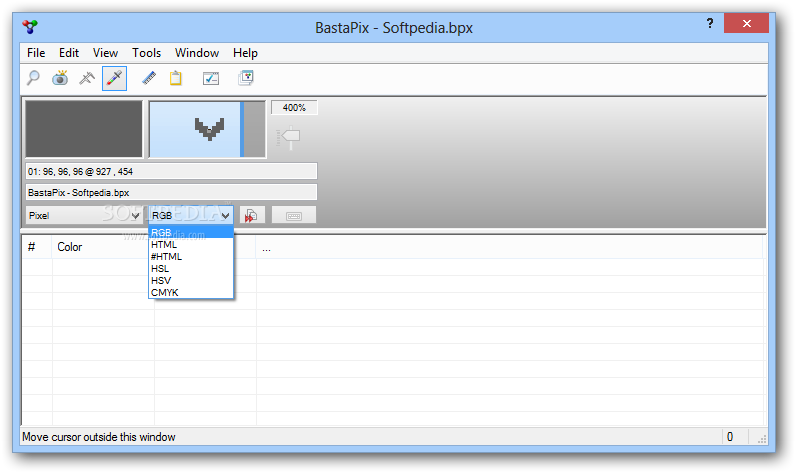Click the color value field 01: 96, 96, 96
The height and width of the screenshot is (473, 796).
click(x=172, y=171)
